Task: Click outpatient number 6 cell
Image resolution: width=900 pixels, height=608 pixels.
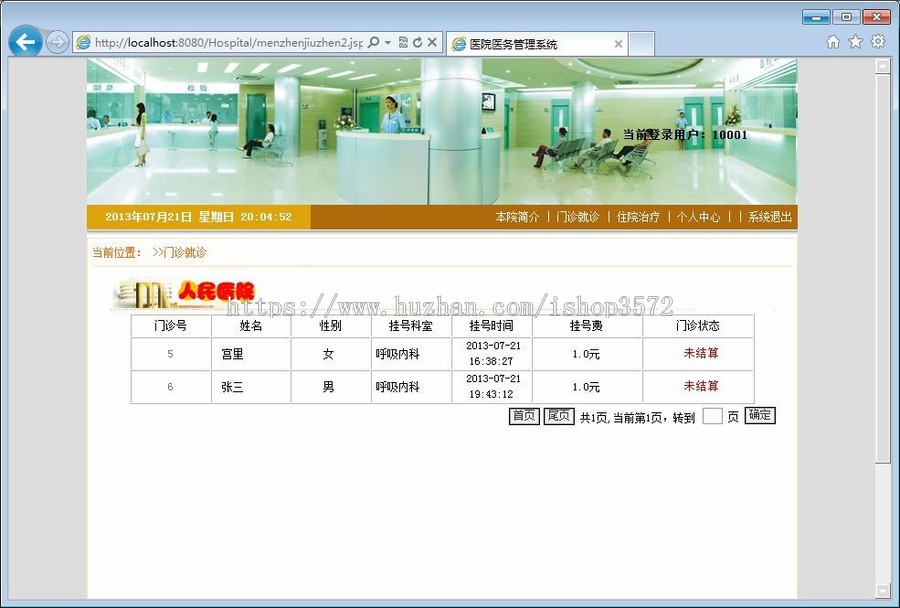Action: click(x=170, y=387)
